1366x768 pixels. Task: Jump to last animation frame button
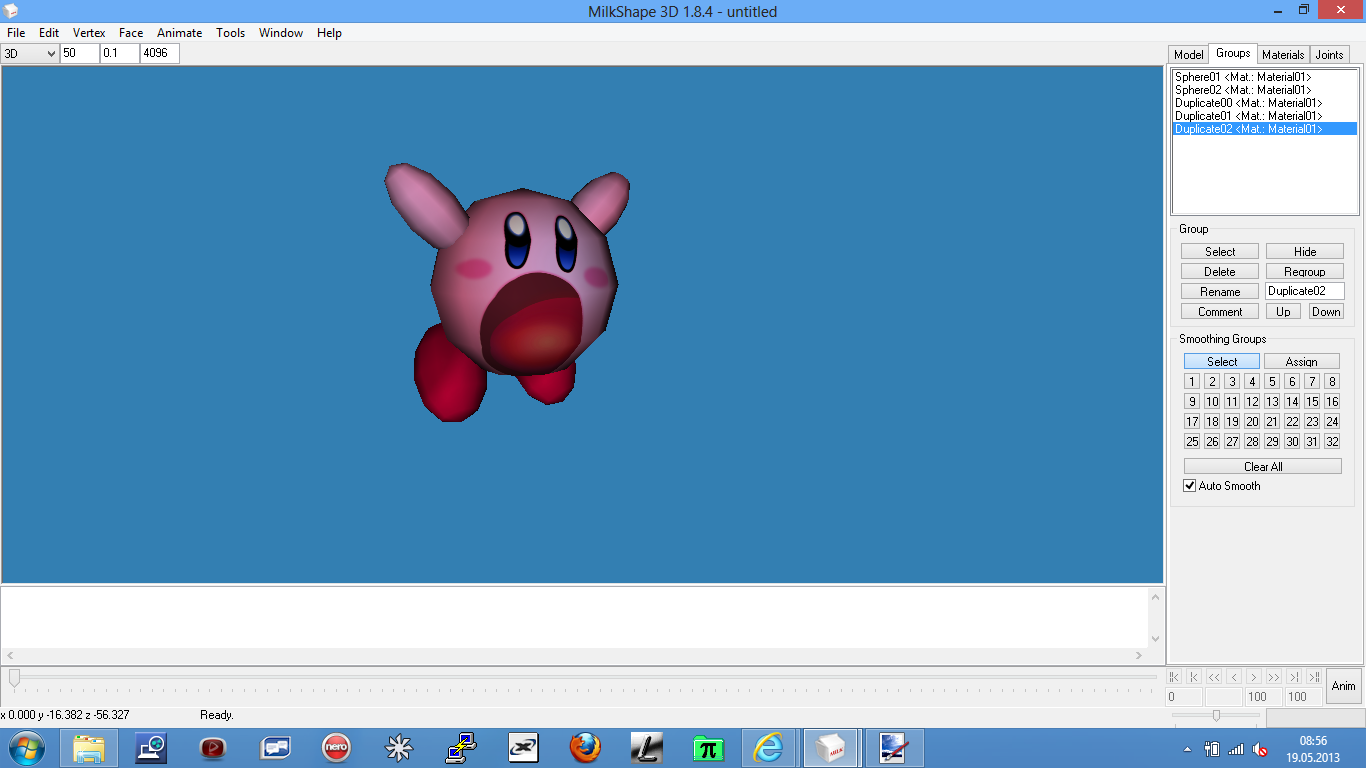point(1314,677)
